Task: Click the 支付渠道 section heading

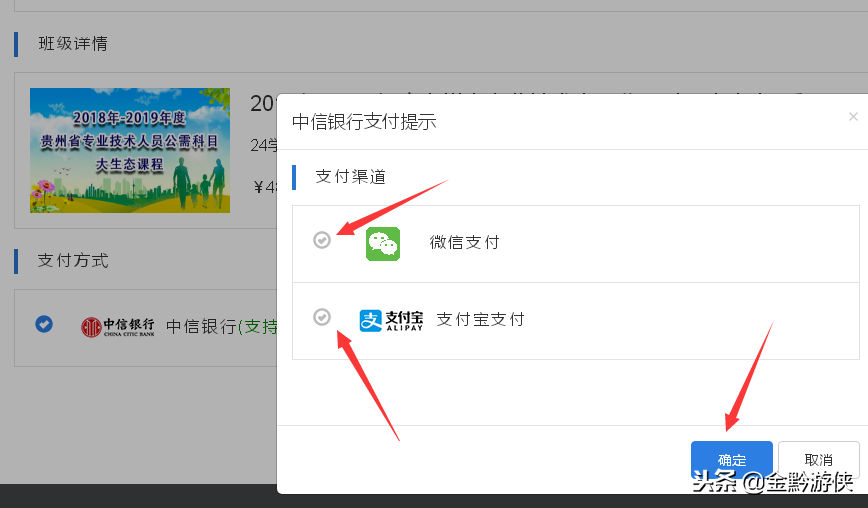Action: pyautogui.click(x=350, y=177)
